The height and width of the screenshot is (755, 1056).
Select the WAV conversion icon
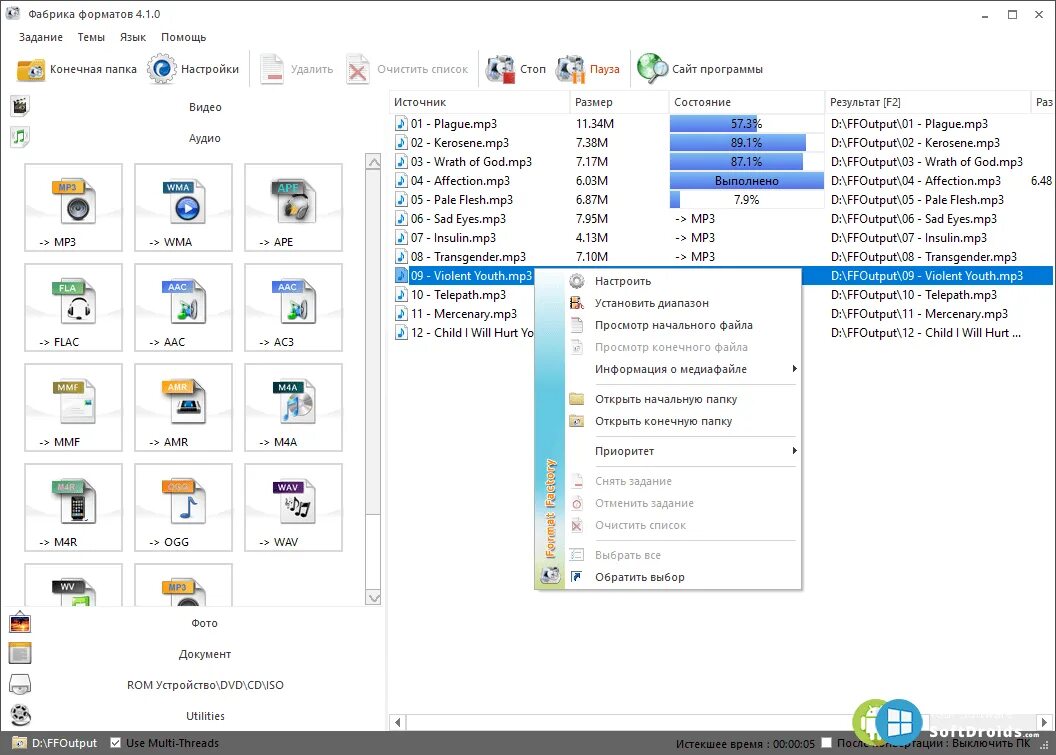click(x=293, y=507)
